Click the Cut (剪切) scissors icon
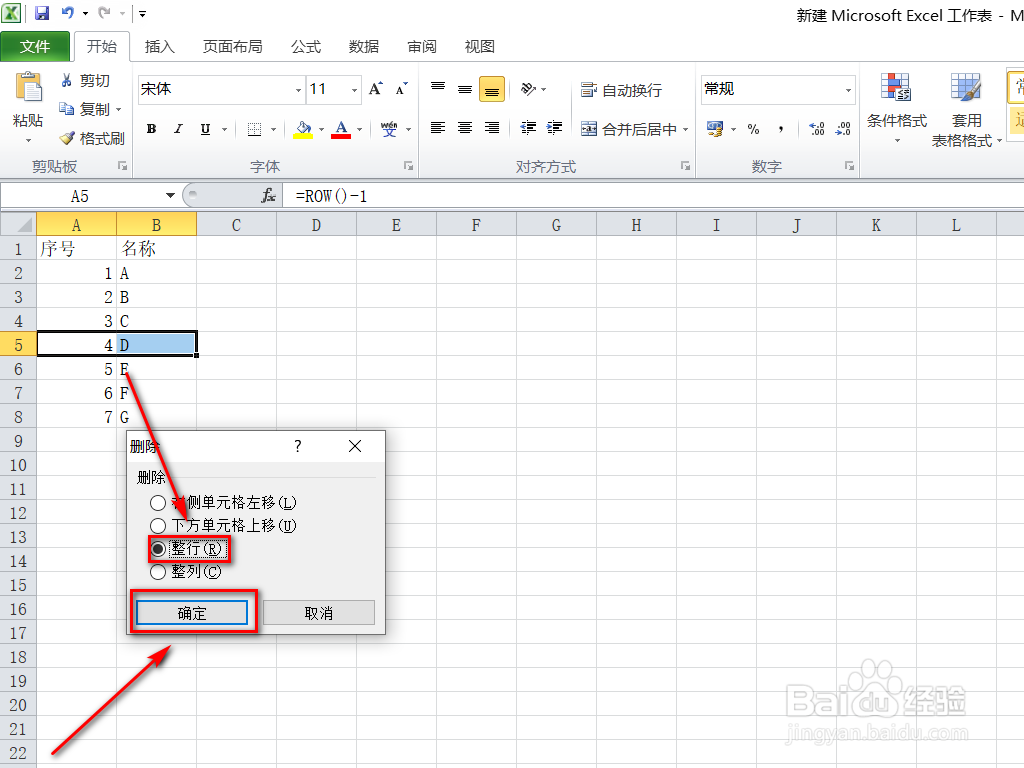Viewport: 1024px width, 768px height. pos(66,80)
